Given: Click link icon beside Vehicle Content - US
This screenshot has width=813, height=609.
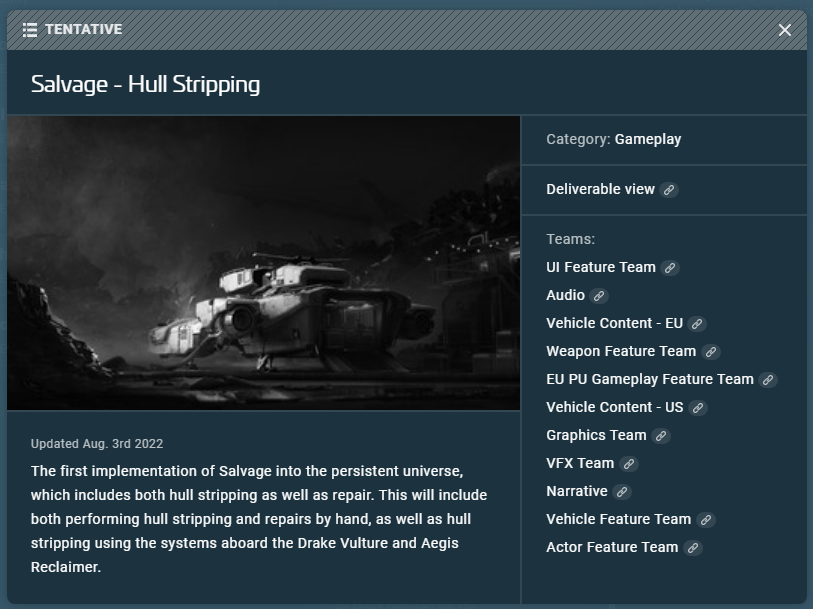Looking at the screenshot, I should [699, 408].
